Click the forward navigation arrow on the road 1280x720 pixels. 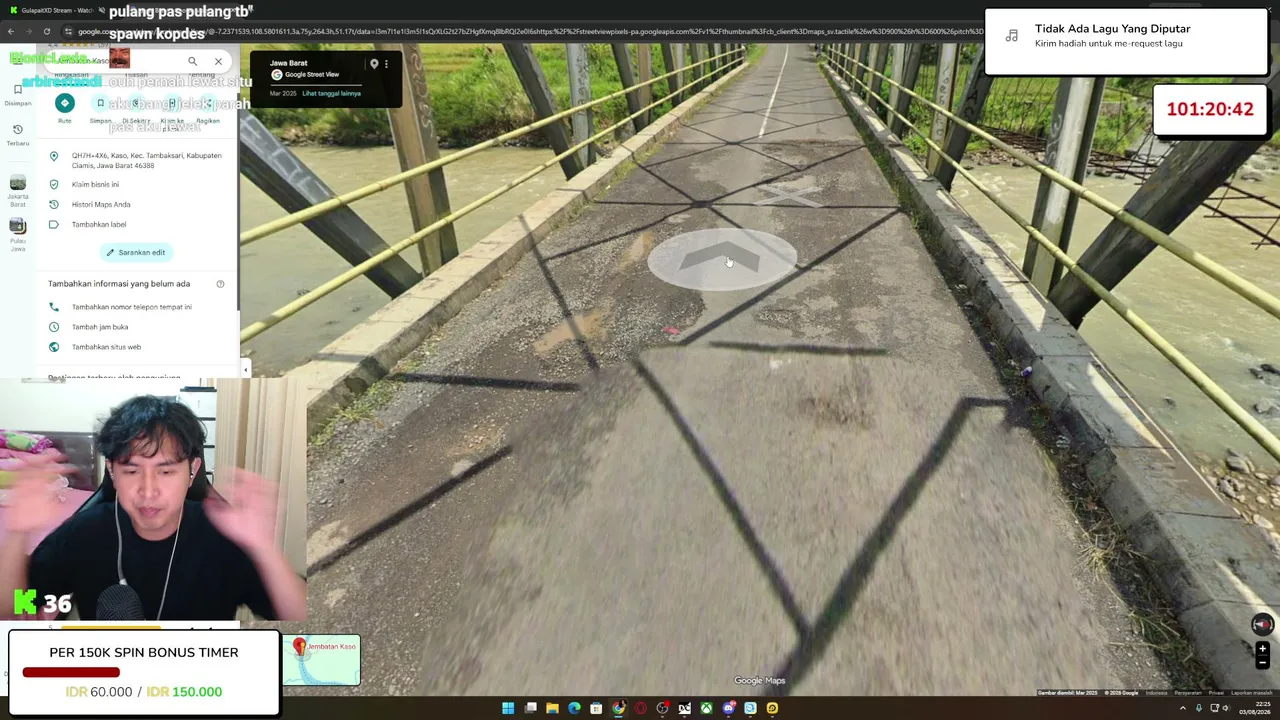[722, 260]
